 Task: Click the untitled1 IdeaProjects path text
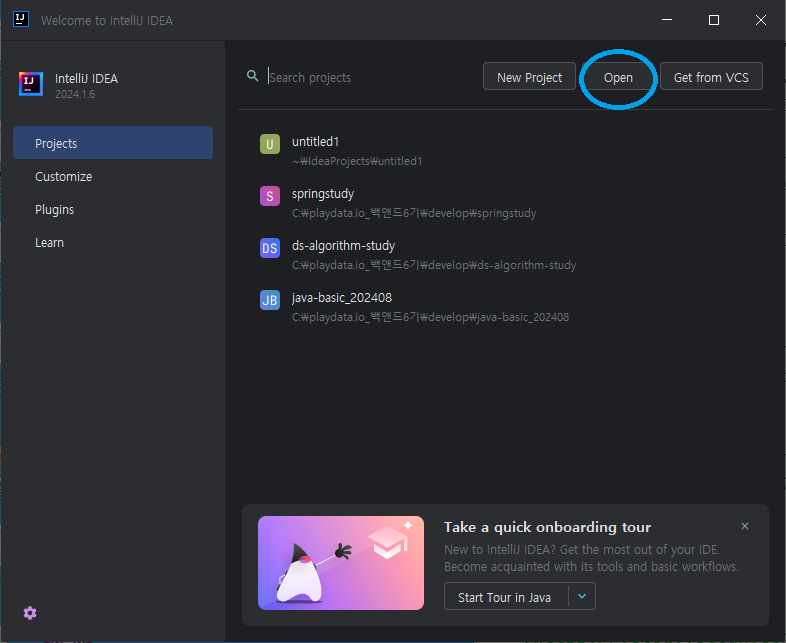(x=357, y=161)
